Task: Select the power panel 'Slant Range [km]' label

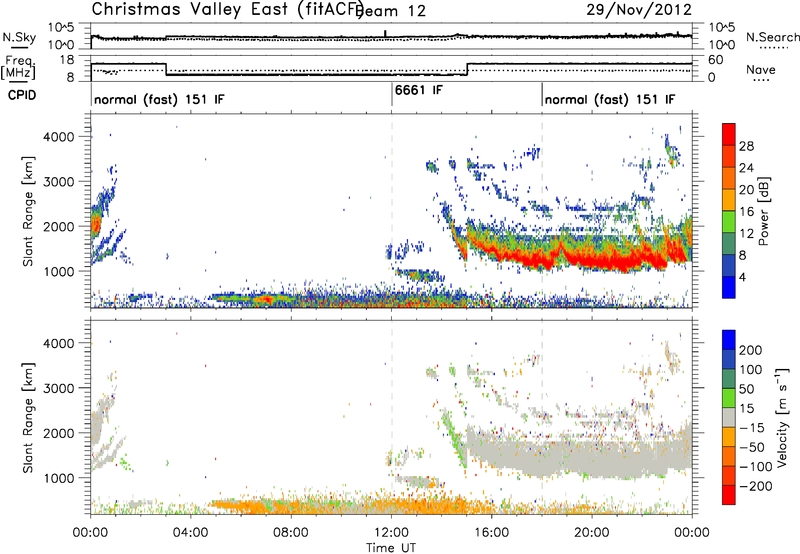Action: (x=28, y=211)
